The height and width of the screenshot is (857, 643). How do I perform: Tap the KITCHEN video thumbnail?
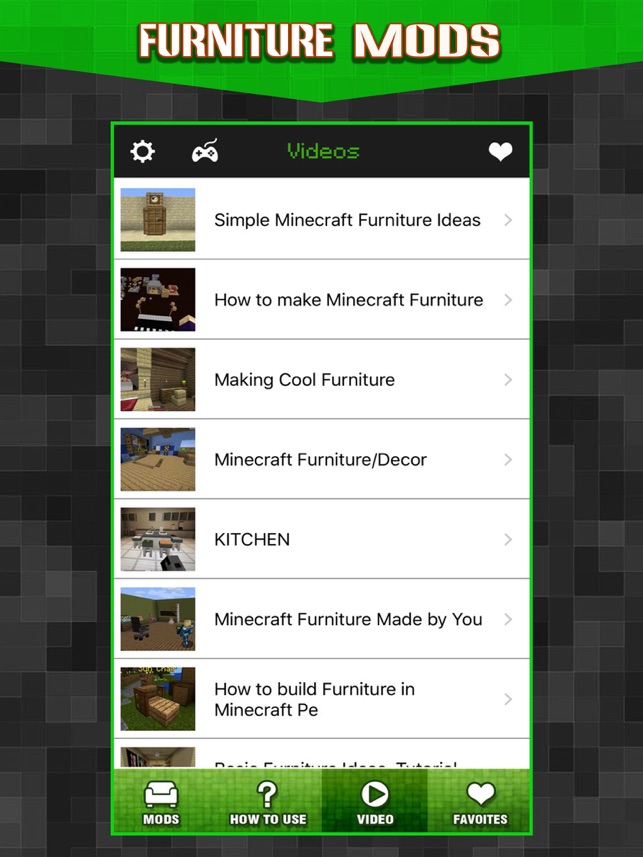157,539
